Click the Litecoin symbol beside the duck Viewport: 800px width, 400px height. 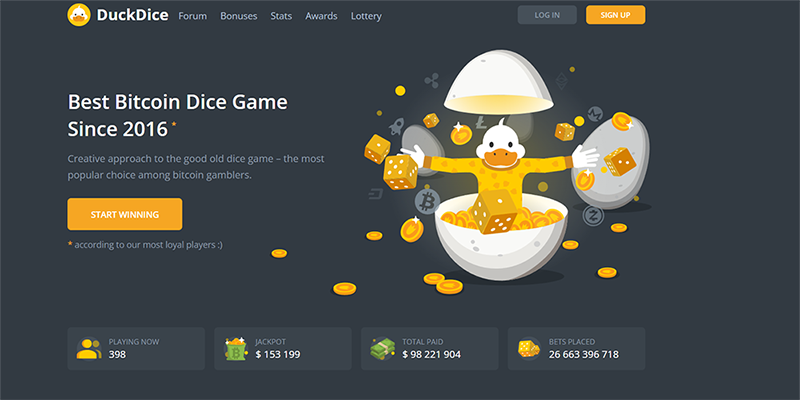pos(481,122)
